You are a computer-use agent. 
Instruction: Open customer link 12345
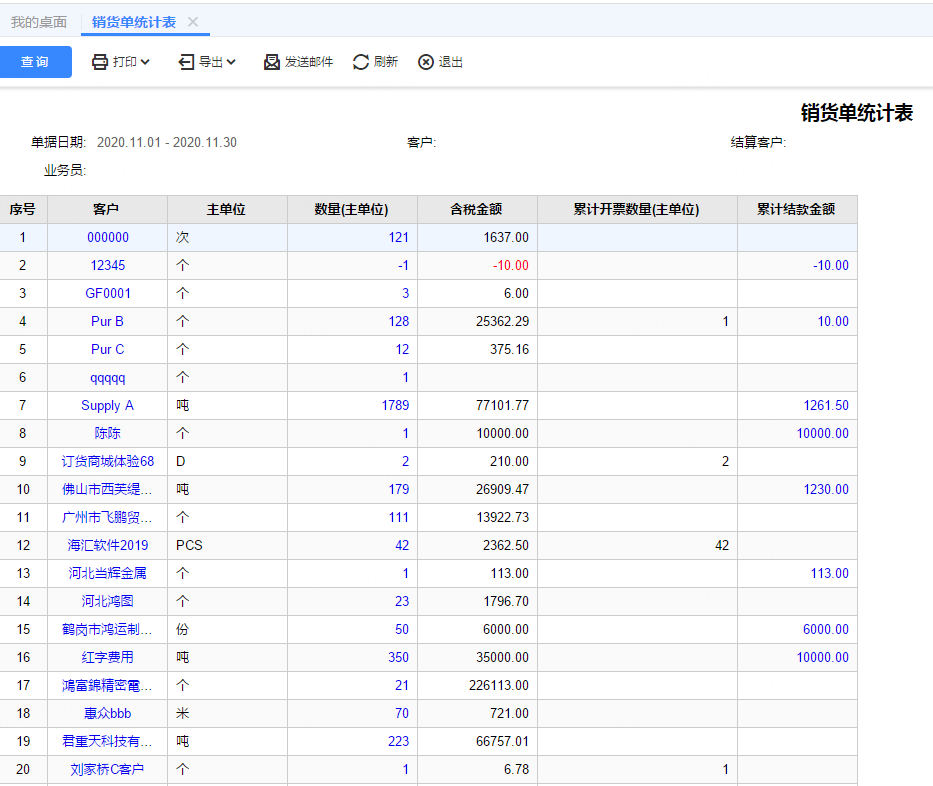click(108, 265)
